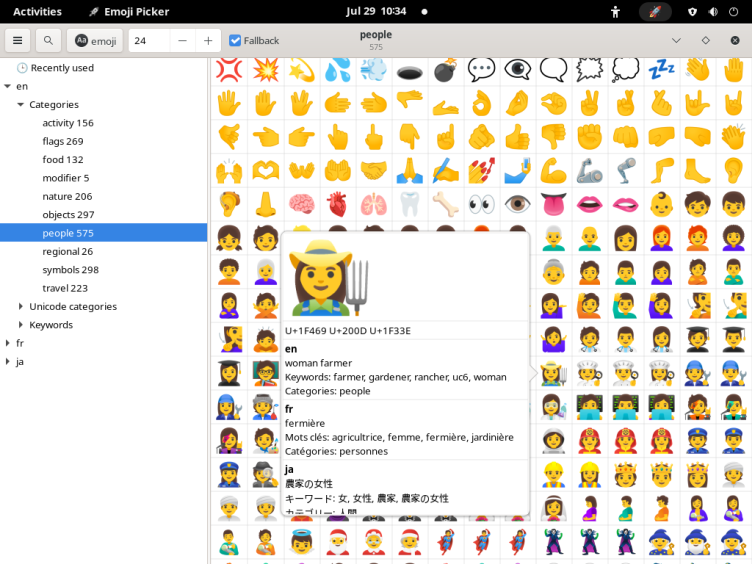752x564 pixels.
Task: Select the bomb emoji
Action: [445, 70]
